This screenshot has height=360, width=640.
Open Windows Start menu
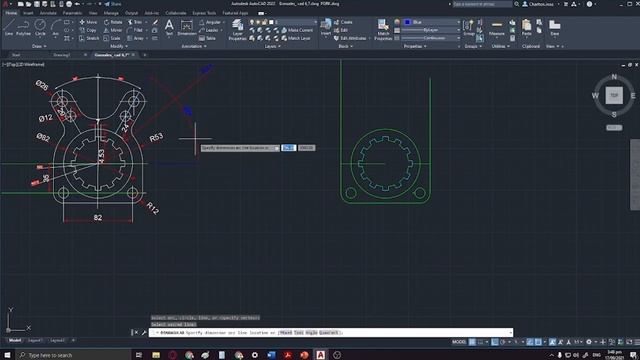tap(7, 355)
